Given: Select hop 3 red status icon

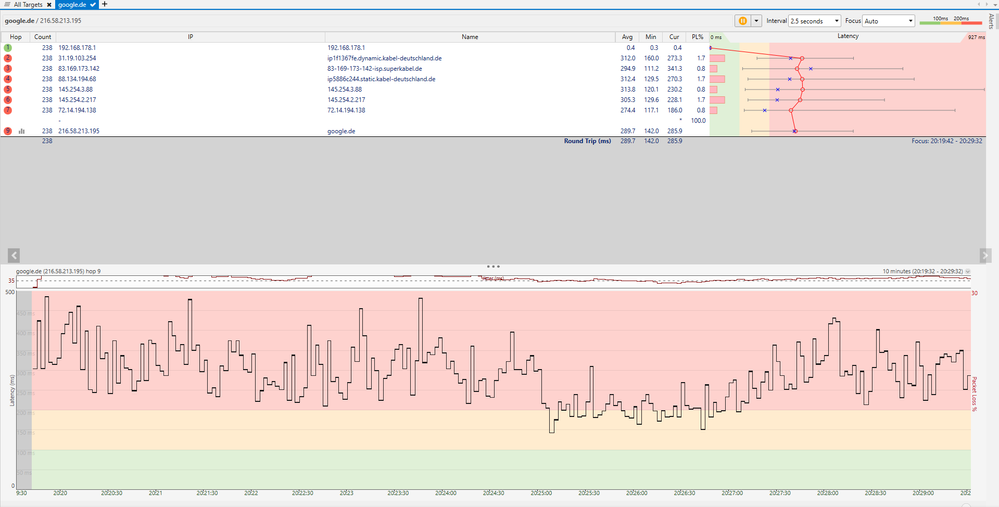Looking at the screenshot, I should click(8, 69).
